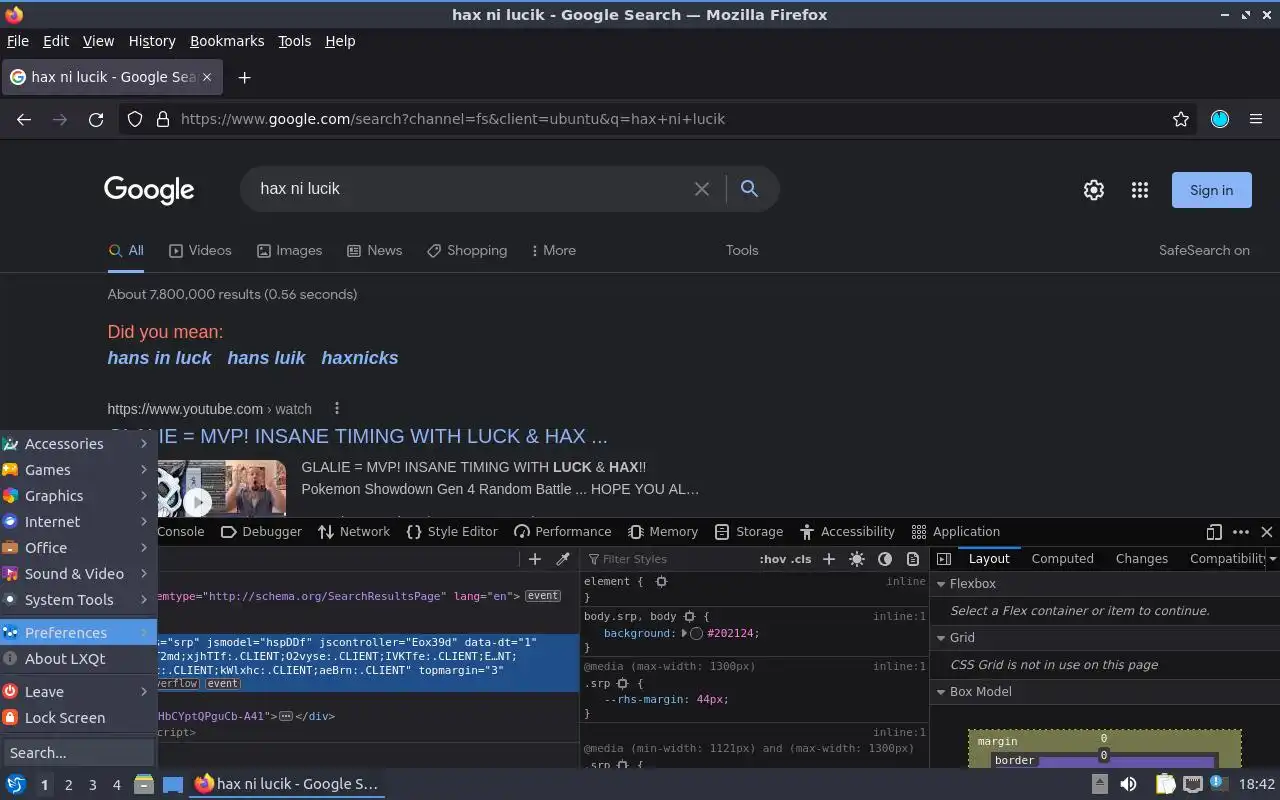Add a new node in the Inspector
This screenshot has width=1280, height=800.
[535, 559]
